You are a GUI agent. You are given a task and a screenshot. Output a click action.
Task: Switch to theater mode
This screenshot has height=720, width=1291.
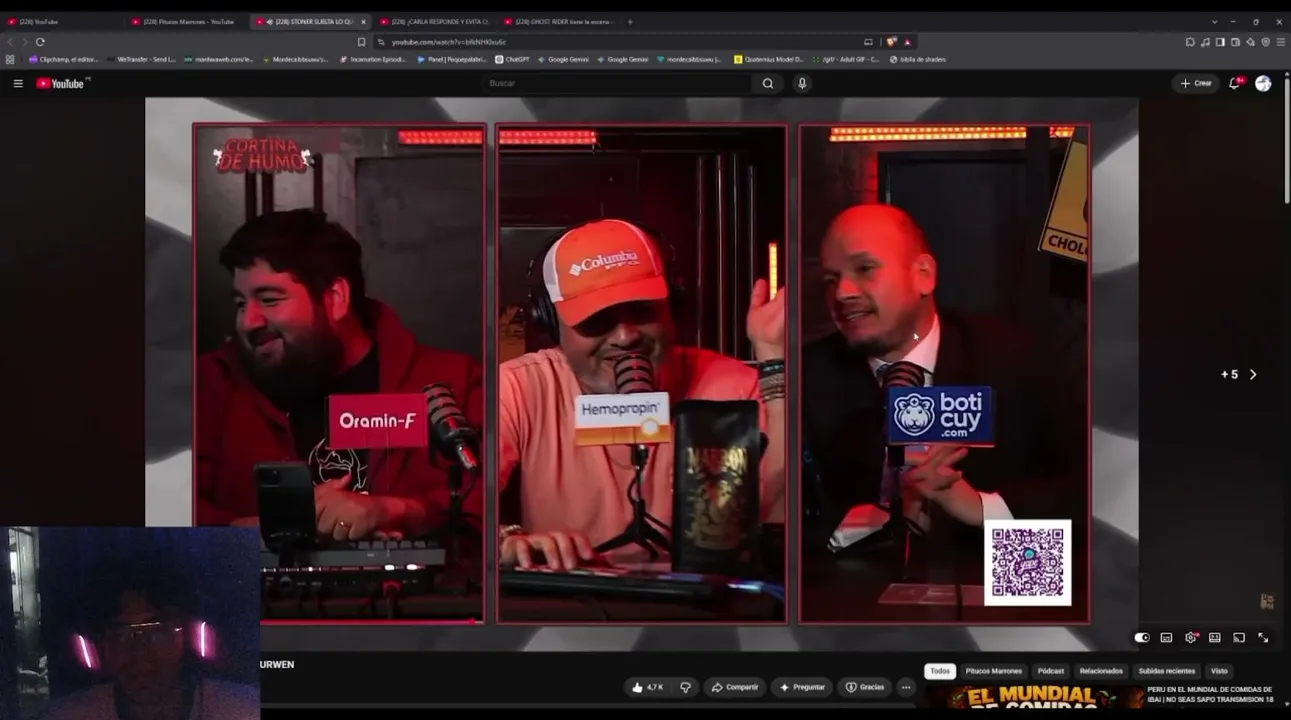point(1215,638)
